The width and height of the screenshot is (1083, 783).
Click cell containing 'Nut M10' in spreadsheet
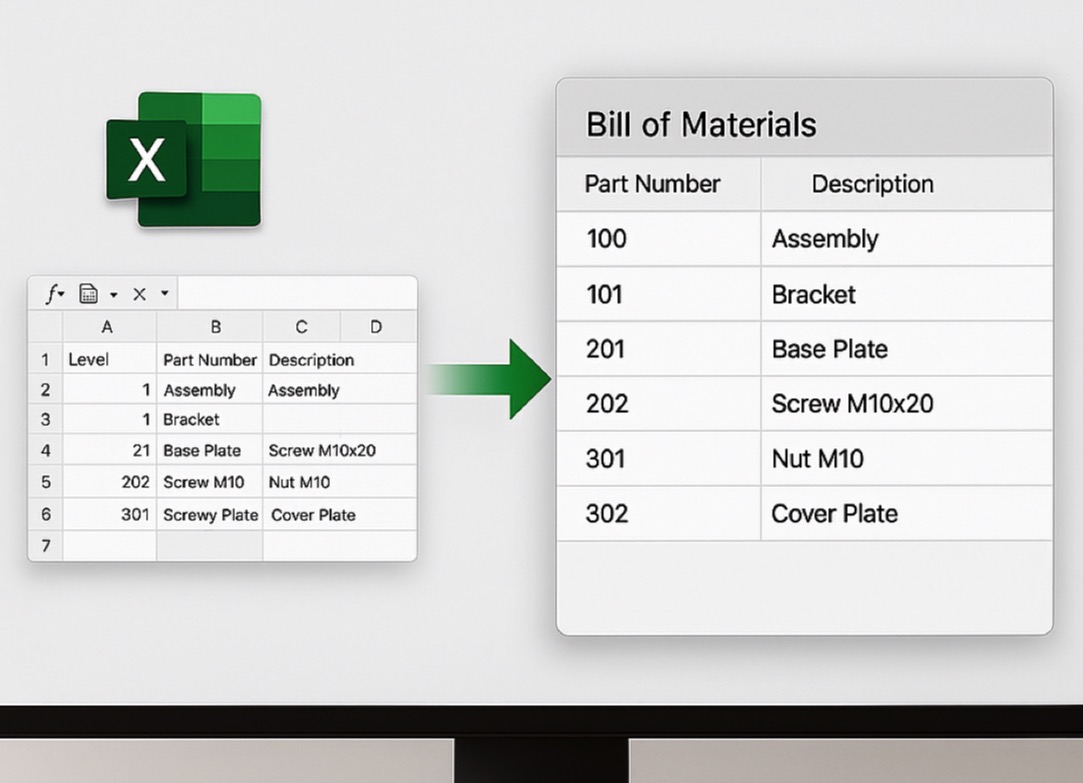[x=299, y=482]
